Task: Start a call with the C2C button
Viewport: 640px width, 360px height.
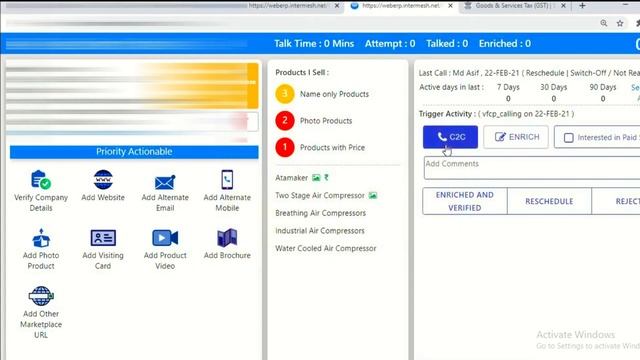Action: (450, 137)
